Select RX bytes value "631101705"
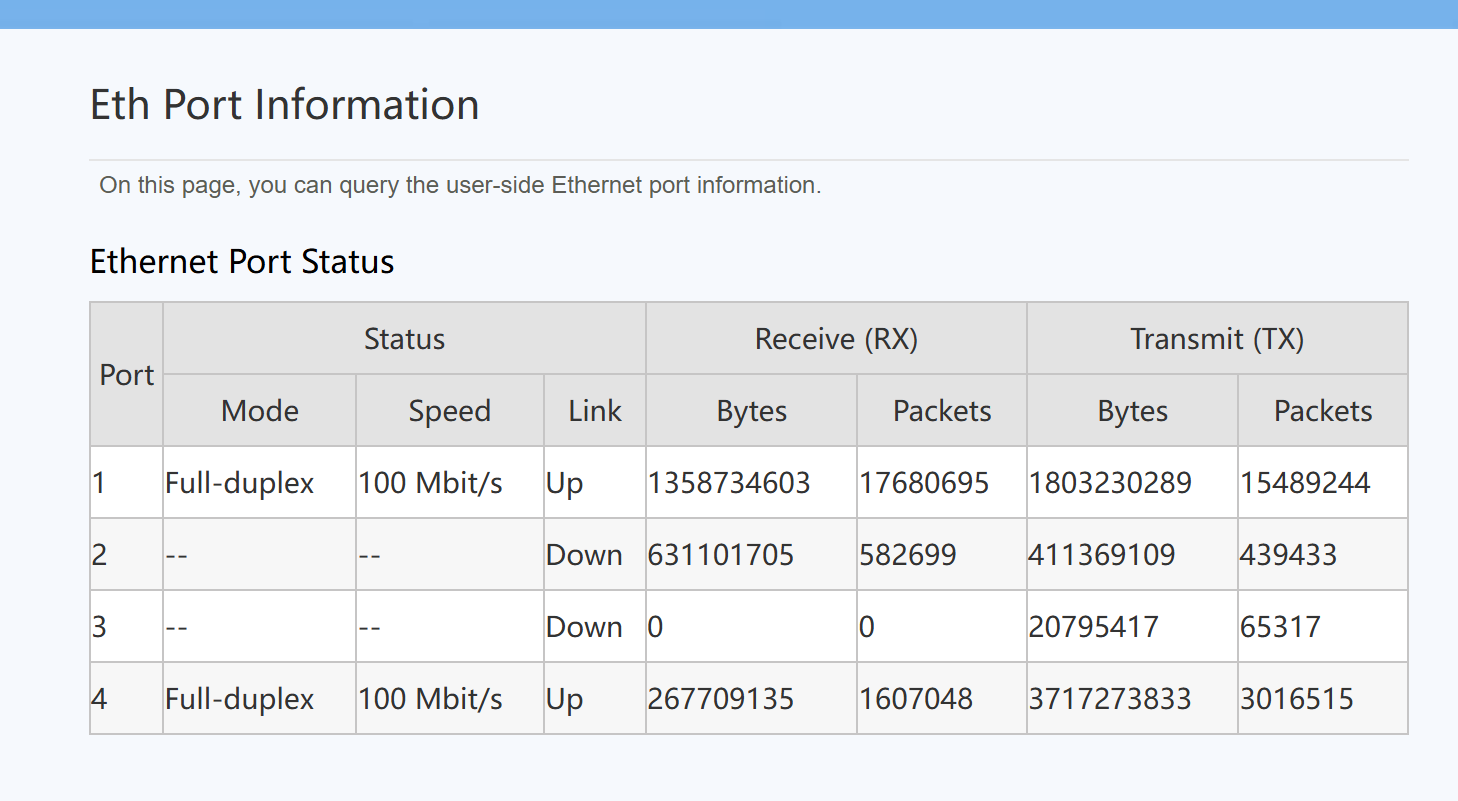1458x801 pixels. tap(752, 555)
